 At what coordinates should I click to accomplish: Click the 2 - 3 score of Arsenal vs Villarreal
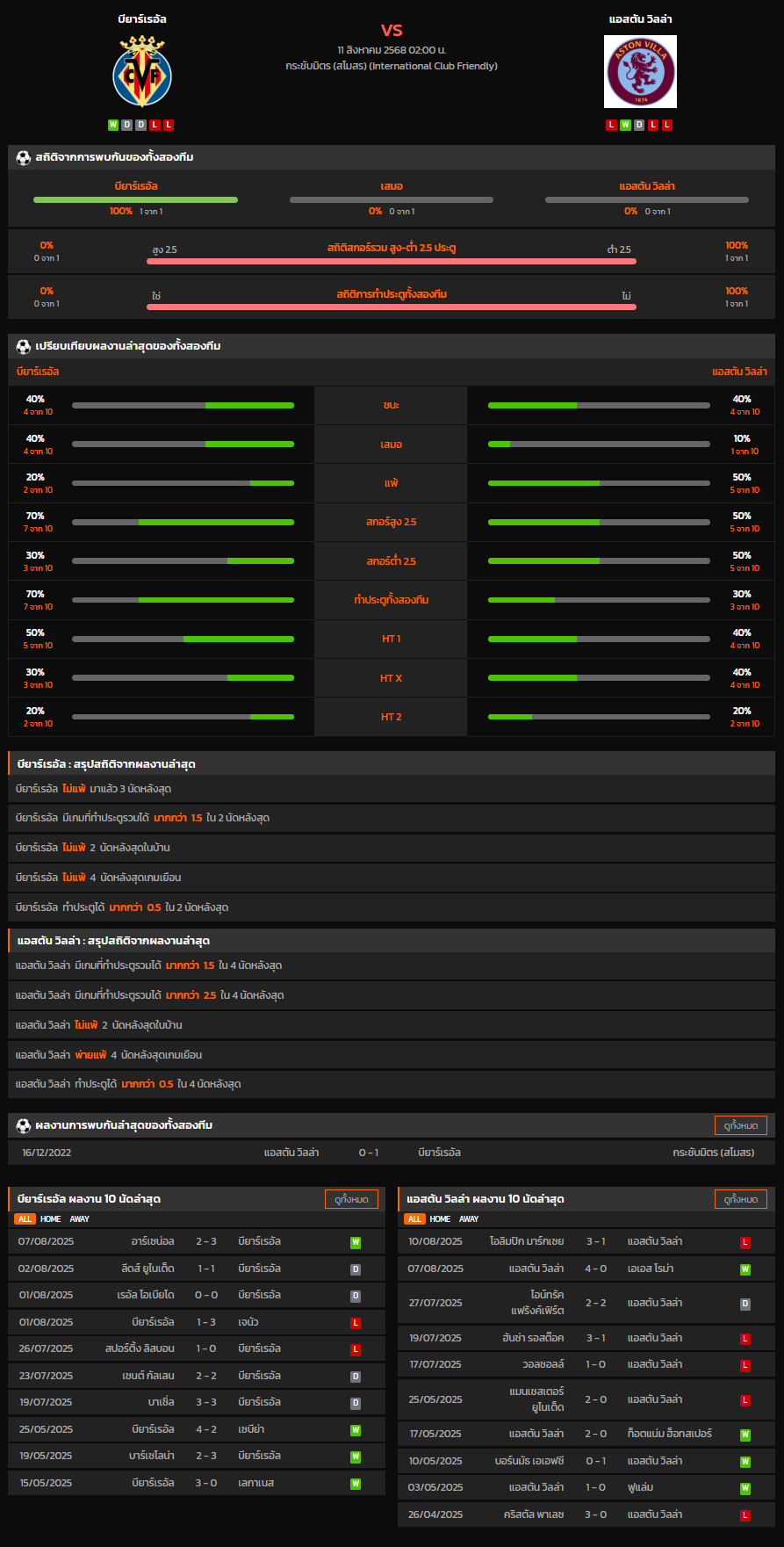[206, 1242]
